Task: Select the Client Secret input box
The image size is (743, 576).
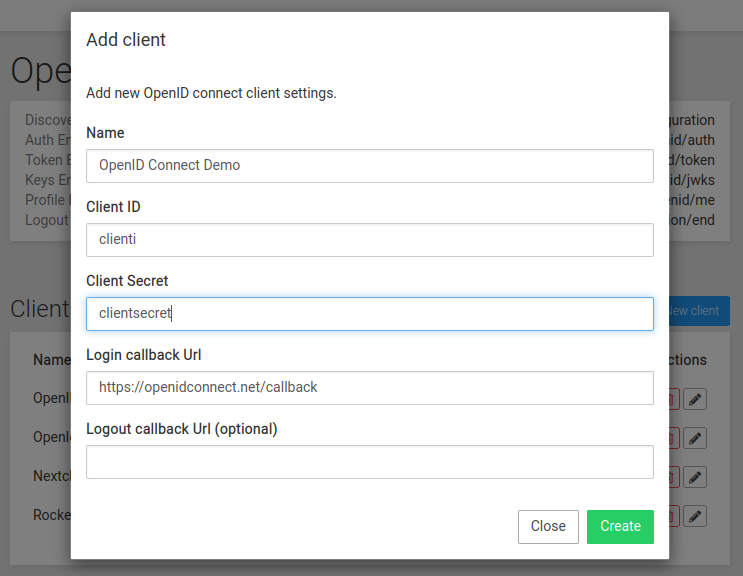Action: tap(369, 314)
